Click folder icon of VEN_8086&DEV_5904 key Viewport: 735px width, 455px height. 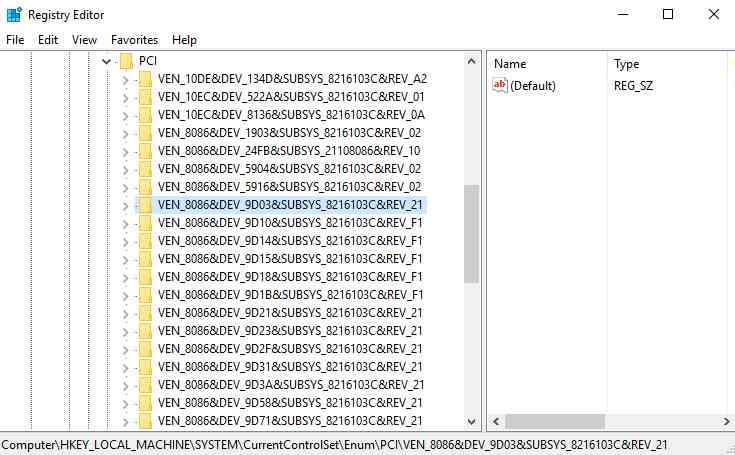tap(145, 169)
